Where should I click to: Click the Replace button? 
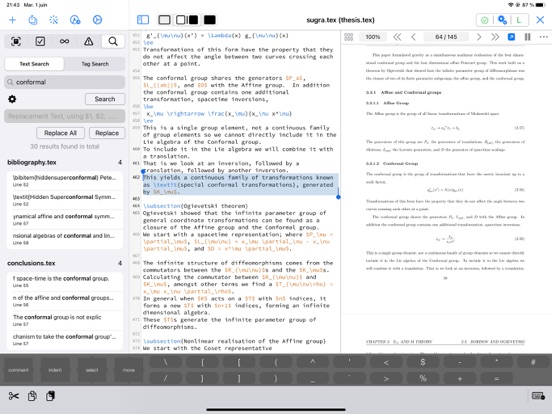click(x=107, y=133)
